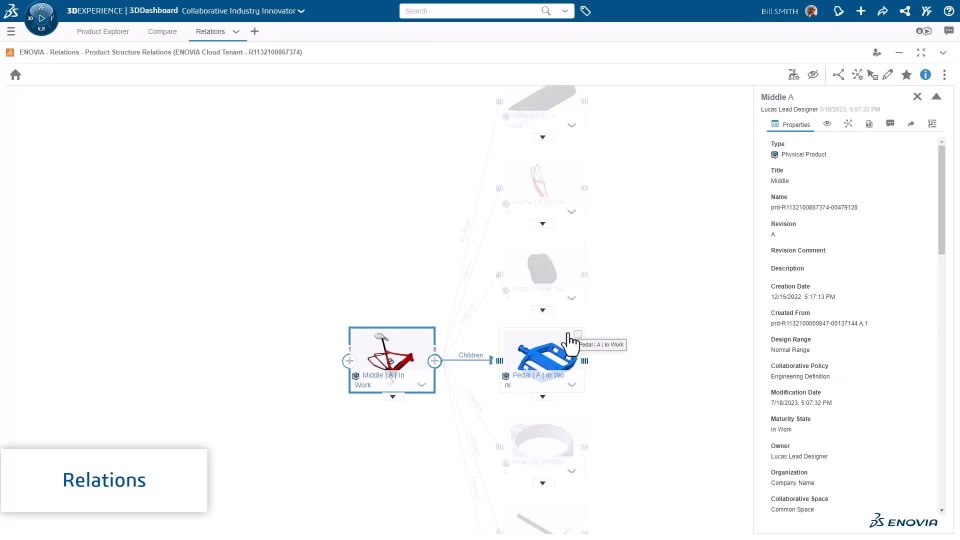This screenshot has height=540, width=960.
Task: Click the Pedal node's left connector handle
Action: [x=500, y=361]
